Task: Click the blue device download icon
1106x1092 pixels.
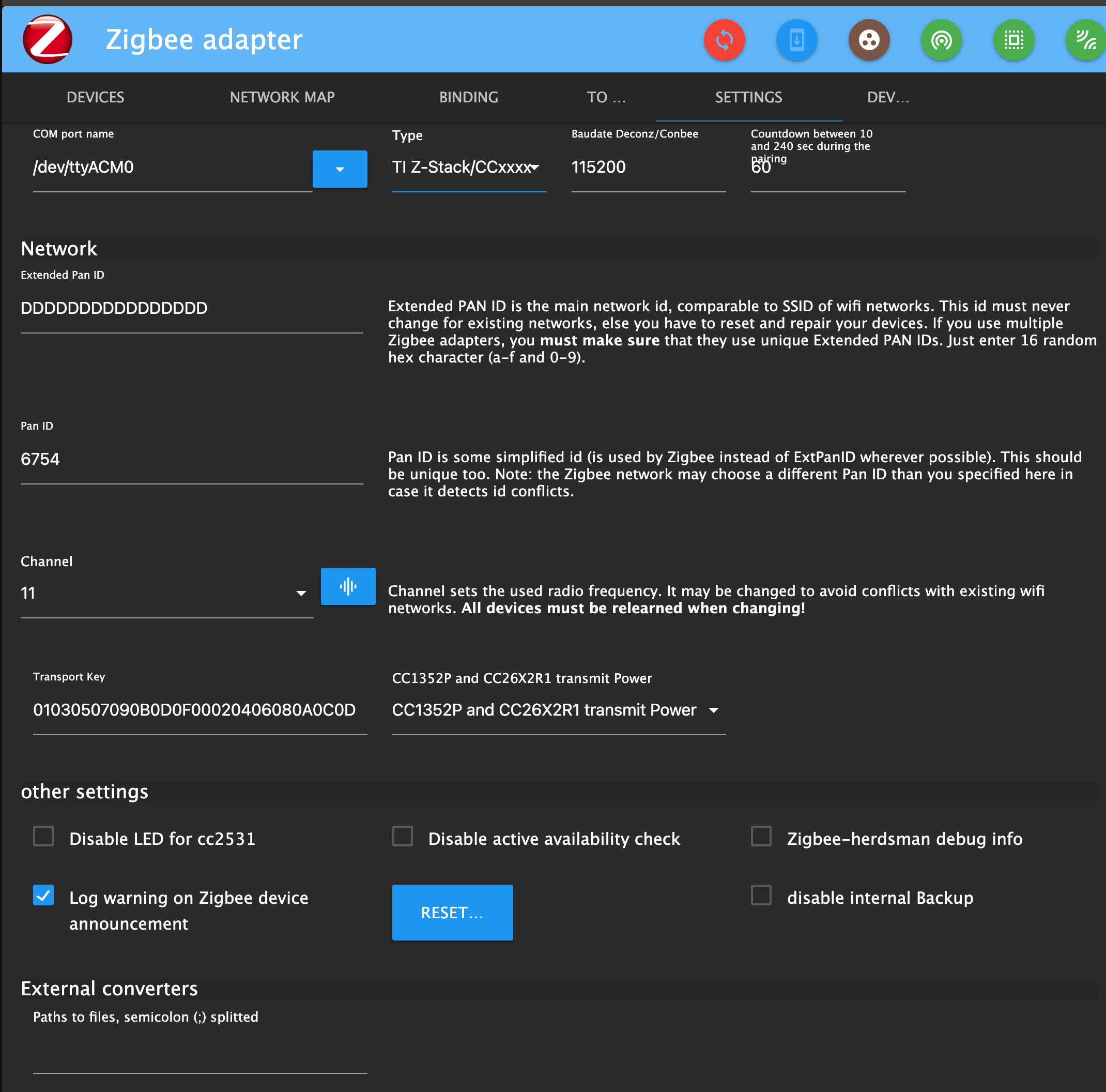Action: (x=796, y=40)
